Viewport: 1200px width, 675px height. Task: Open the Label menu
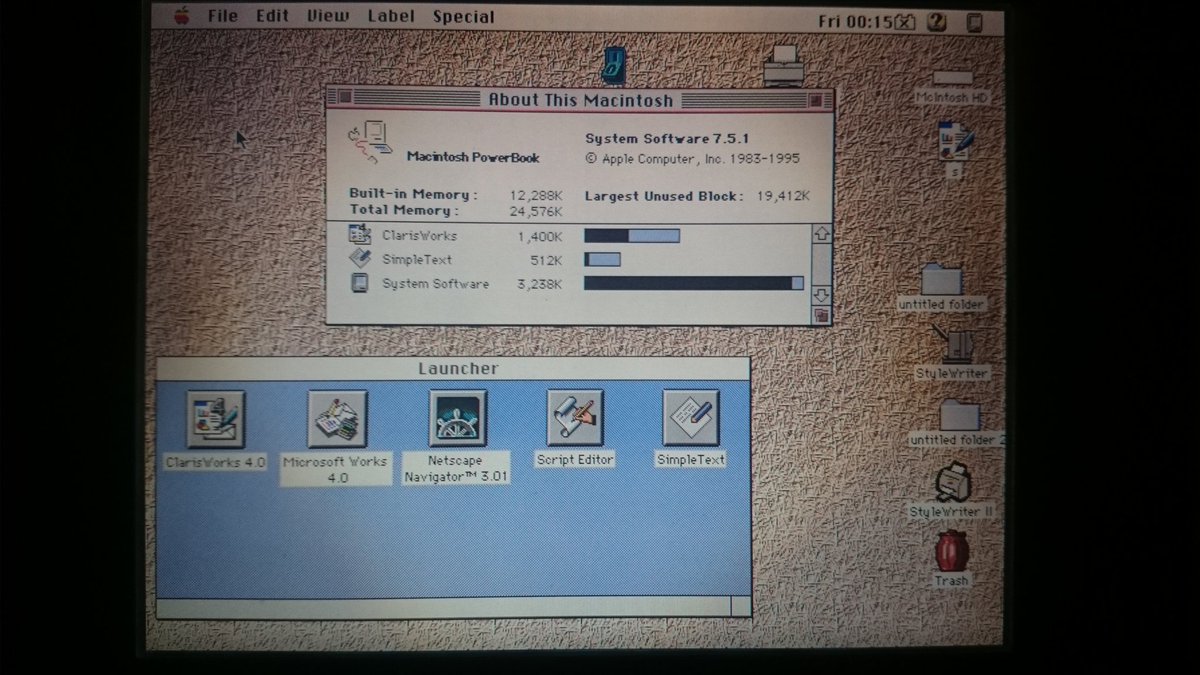[x=391, y=16]
